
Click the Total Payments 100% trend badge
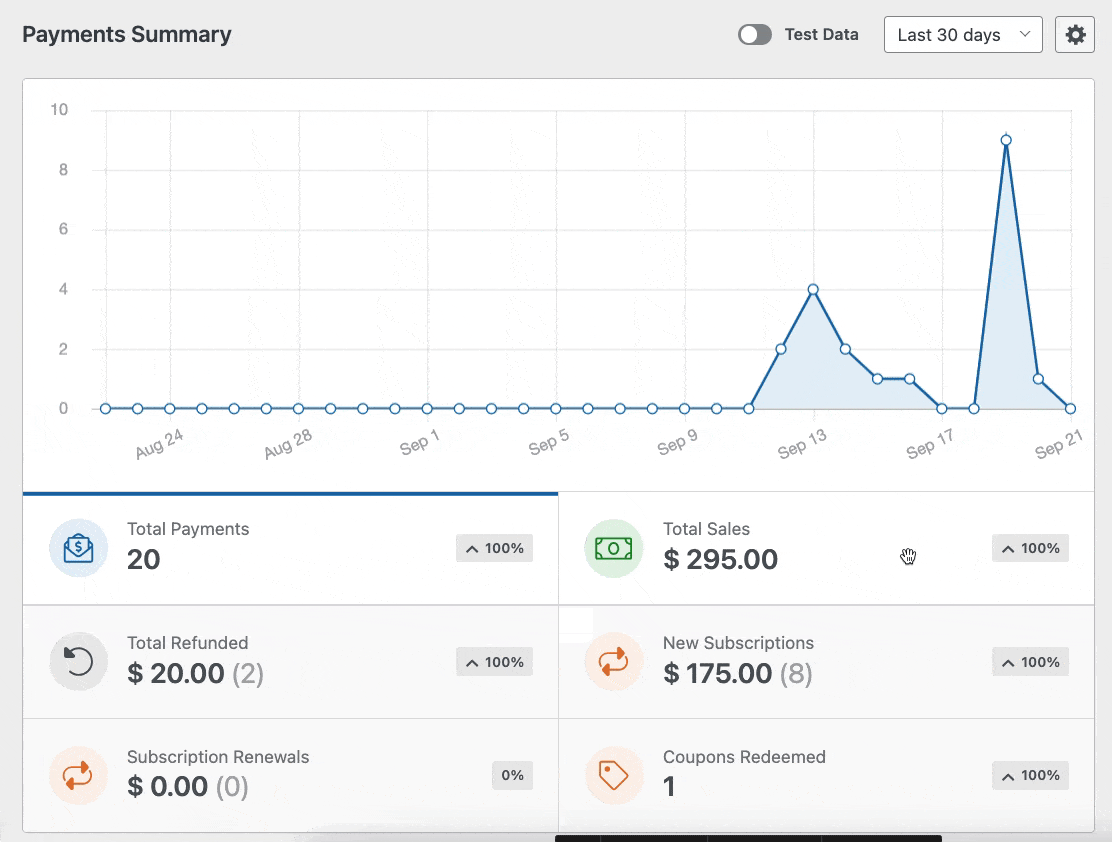point(494,548)
